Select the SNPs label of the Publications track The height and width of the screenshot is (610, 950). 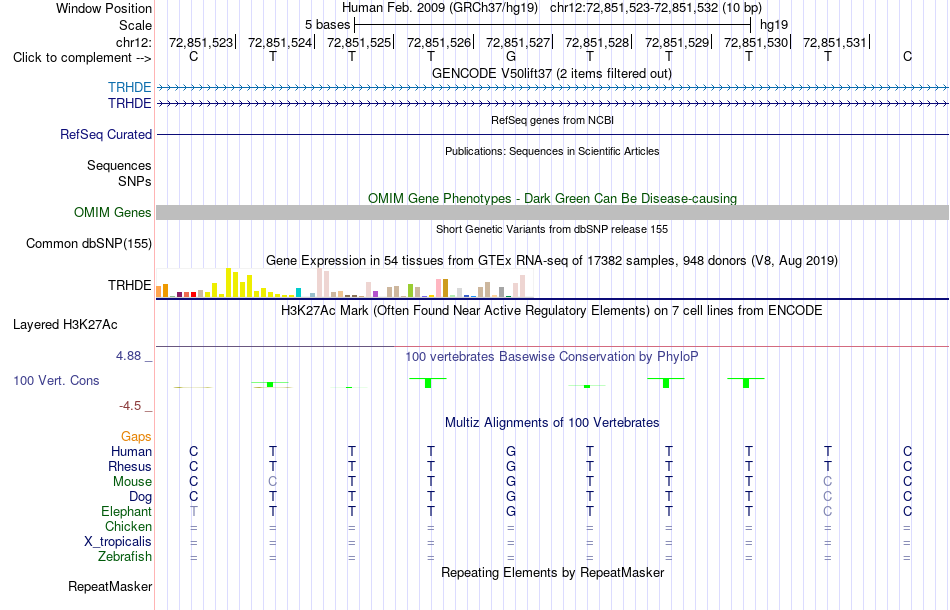[135, 181]
